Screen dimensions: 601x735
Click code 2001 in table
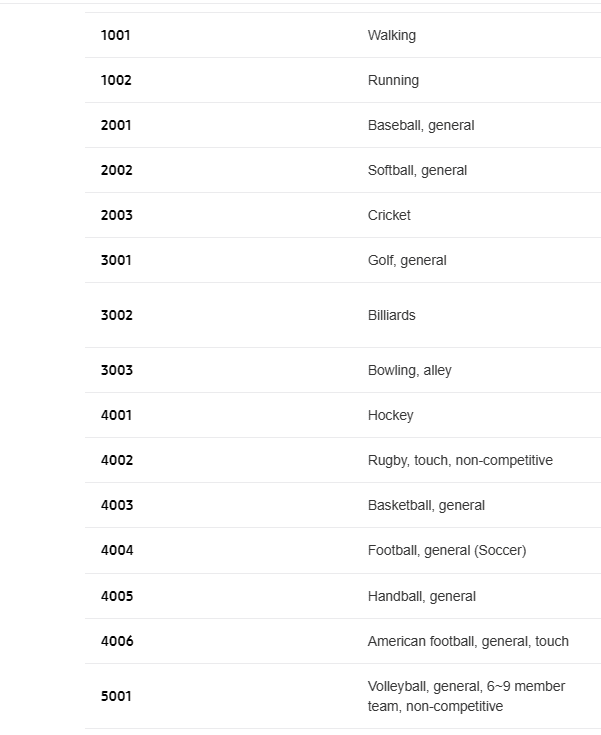(116, 125)
